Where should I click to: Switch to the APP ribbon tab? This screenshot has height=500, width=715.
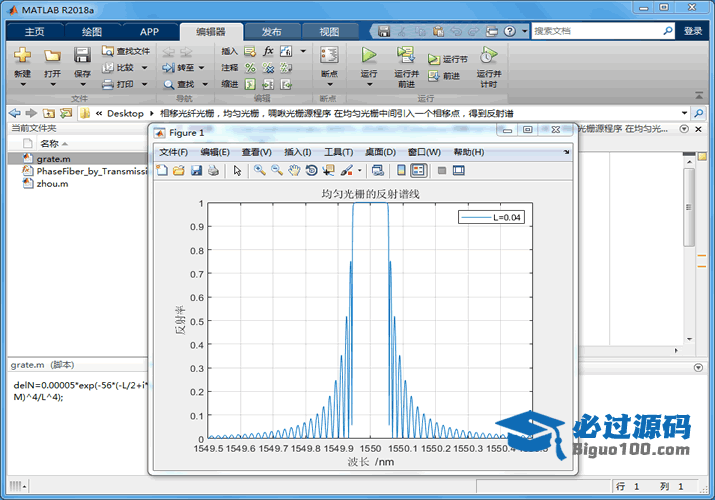(x=149, y=32)
